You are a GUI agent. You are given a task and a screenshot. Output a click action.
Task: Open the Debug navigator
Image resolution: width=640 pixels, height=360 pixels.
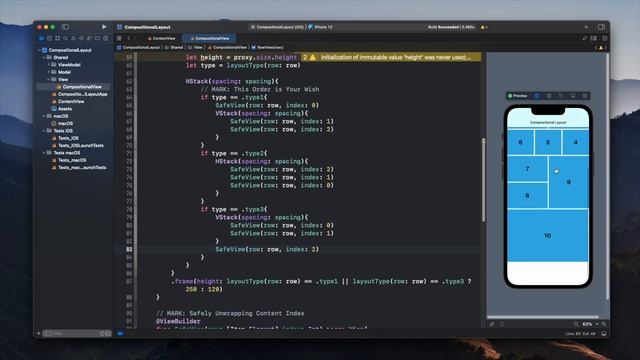(x=89, y=38)
